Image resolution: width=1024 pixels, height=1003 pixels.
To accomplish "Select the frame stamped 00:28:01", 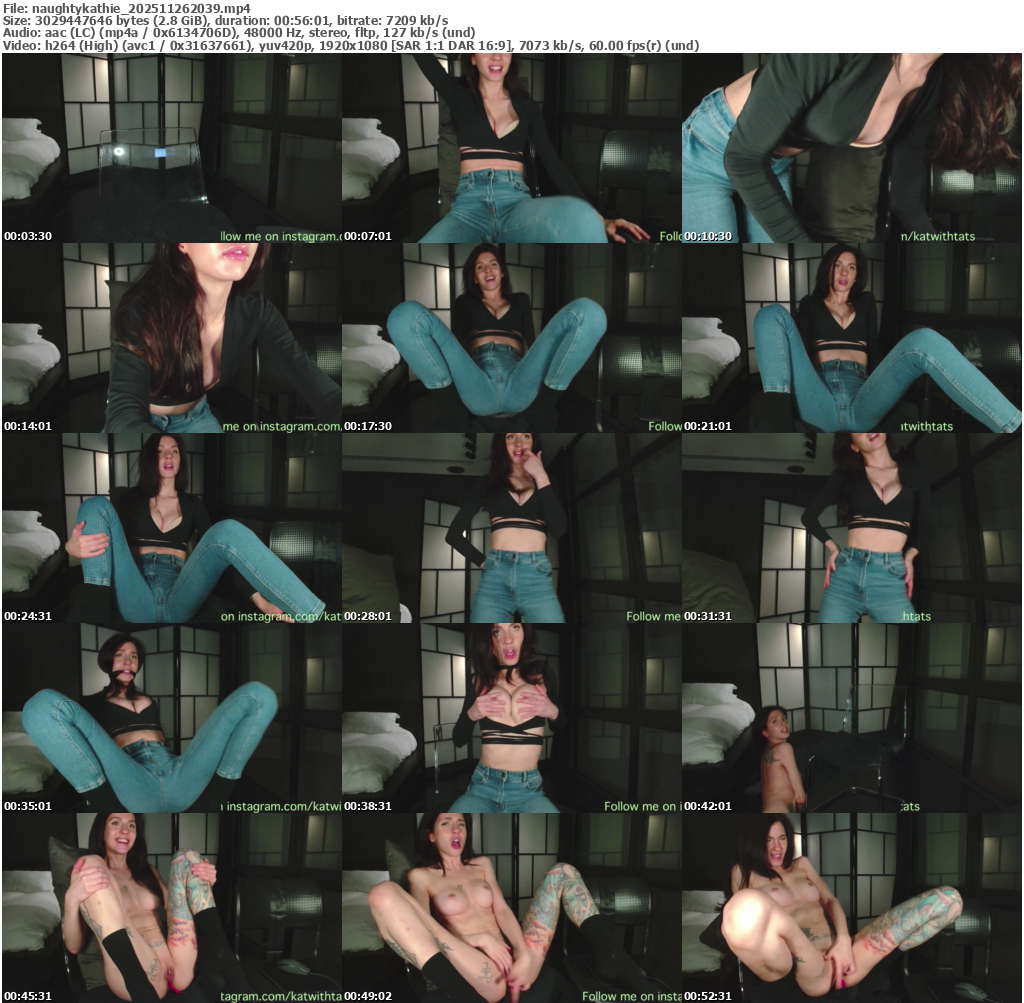I will click(512, 528).
